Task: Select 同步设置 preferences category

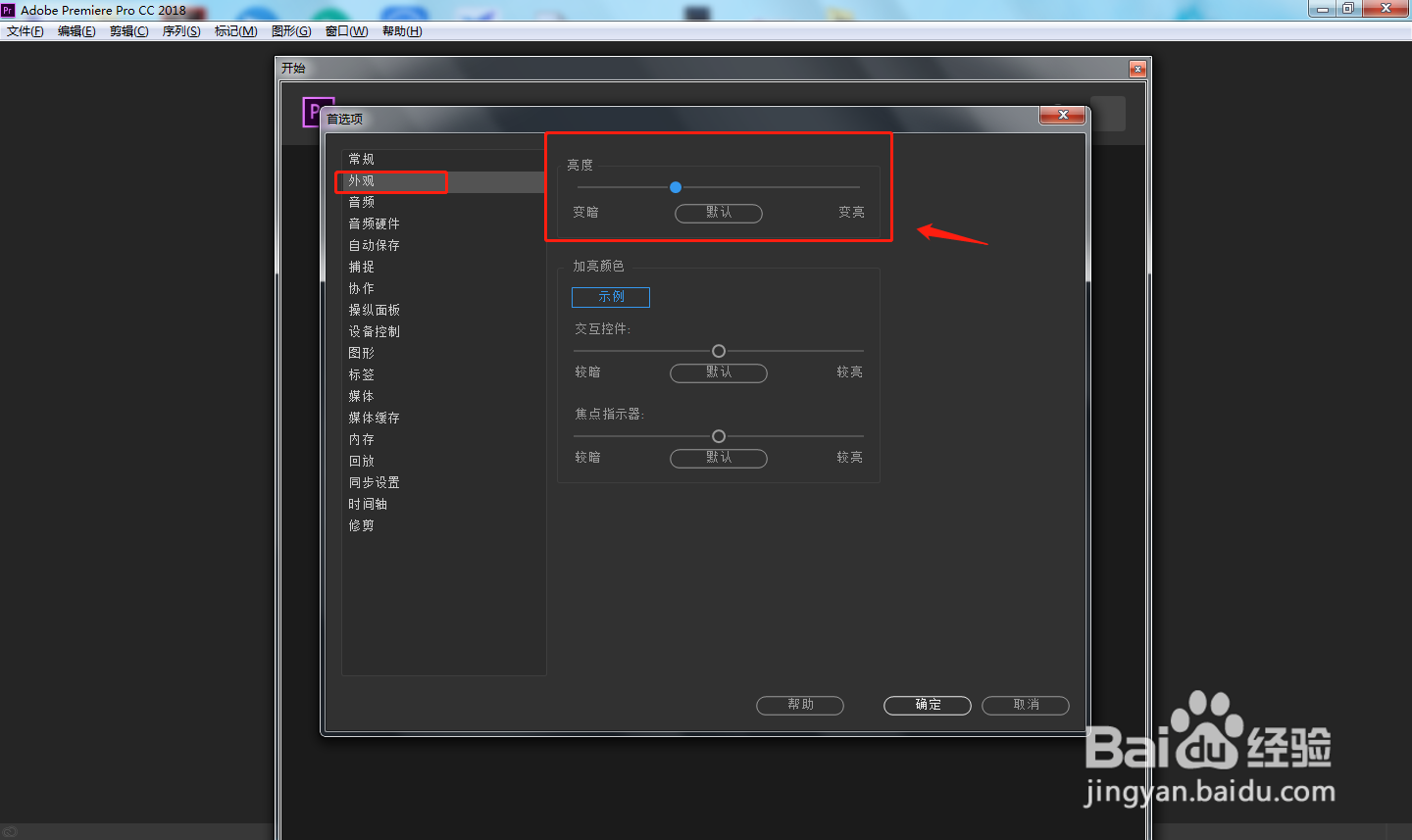Action: point(443,482)
